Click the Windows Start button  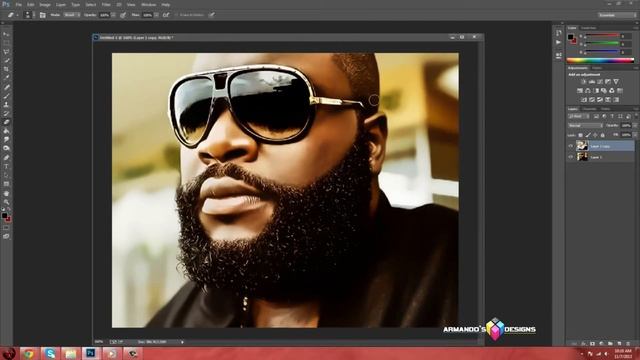(9, 353)
